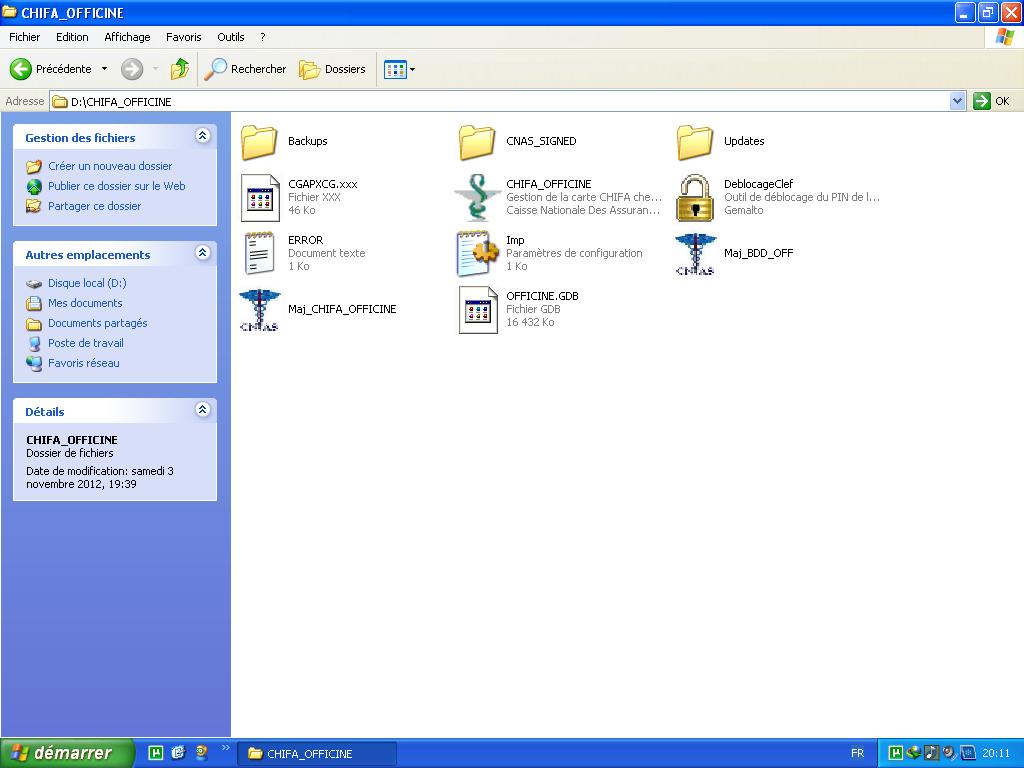The width and height of the screenshot is (1024, 768).
Task: Select the Maj_CHIFA_OFFICINE CNAS icon
Action: click(x=259, y=309)
